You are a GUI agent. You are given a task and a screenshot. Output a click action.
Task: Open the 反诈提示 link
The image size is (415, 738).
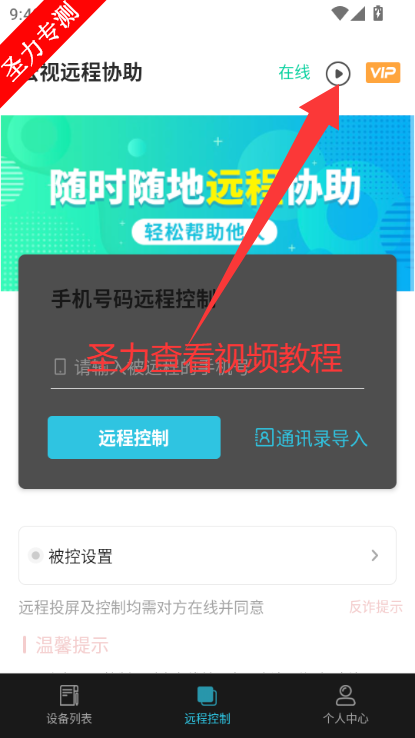tap(375, 607)
